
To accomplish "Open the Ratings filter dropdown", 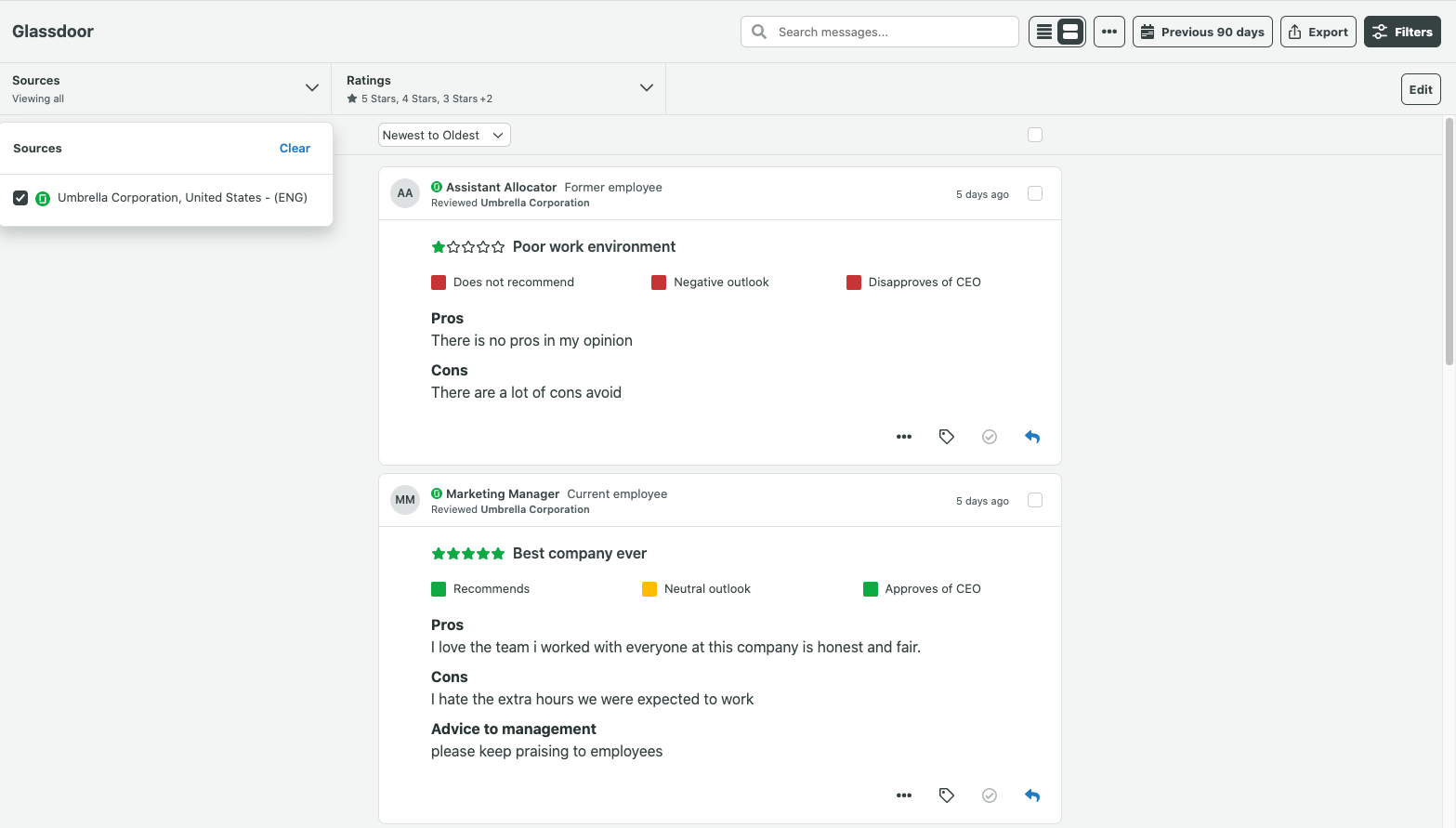I will click(x=646, y=87).
